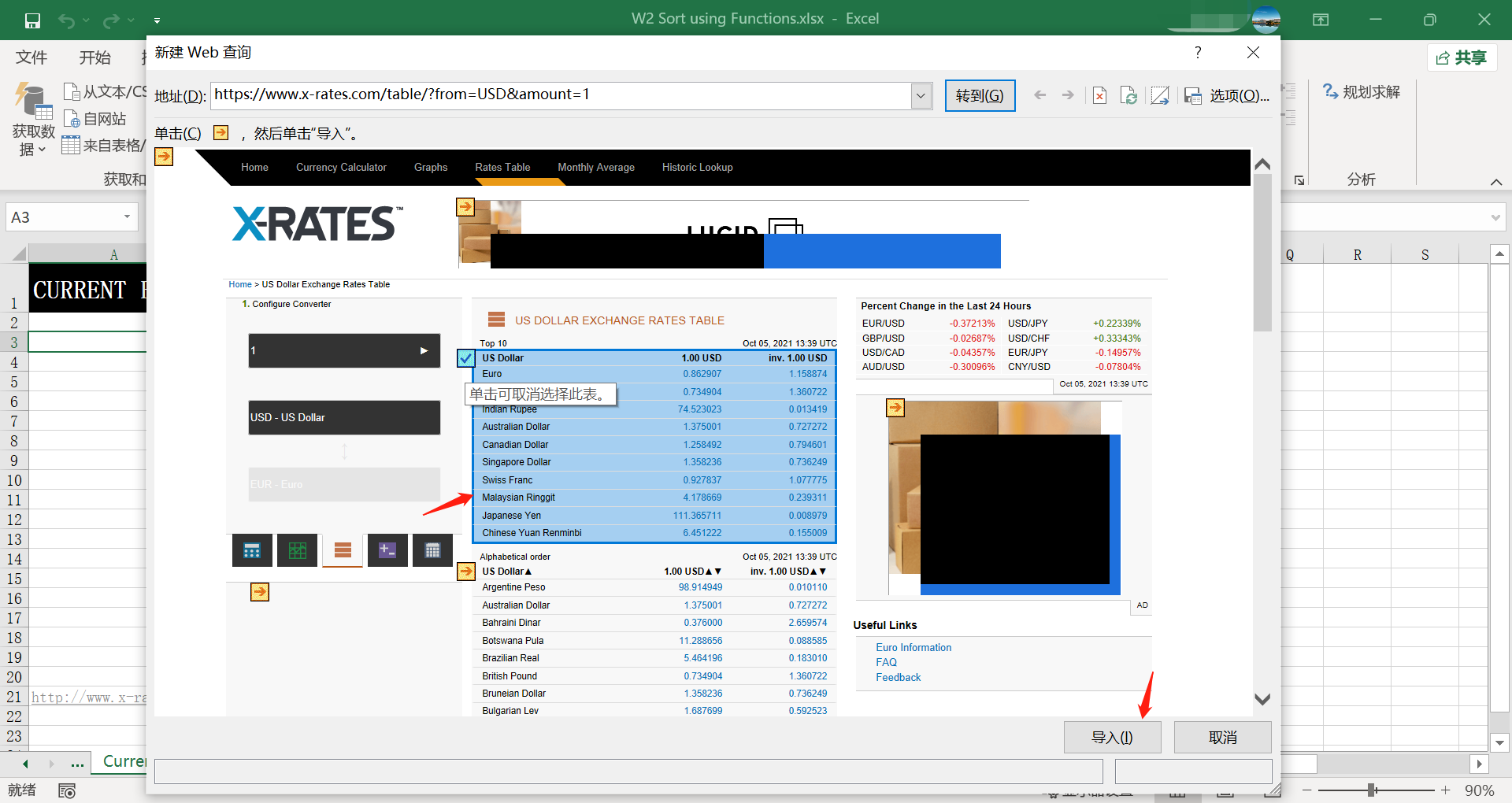Click the Save icon in the Excel title bar

click(x=32, y=20)
